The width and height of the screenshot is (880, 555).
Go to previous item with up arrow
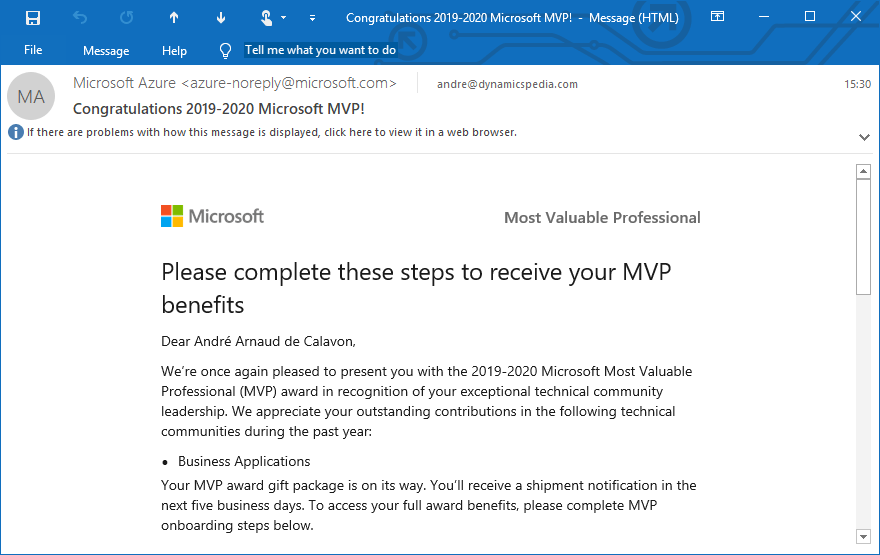coord(174,18)
